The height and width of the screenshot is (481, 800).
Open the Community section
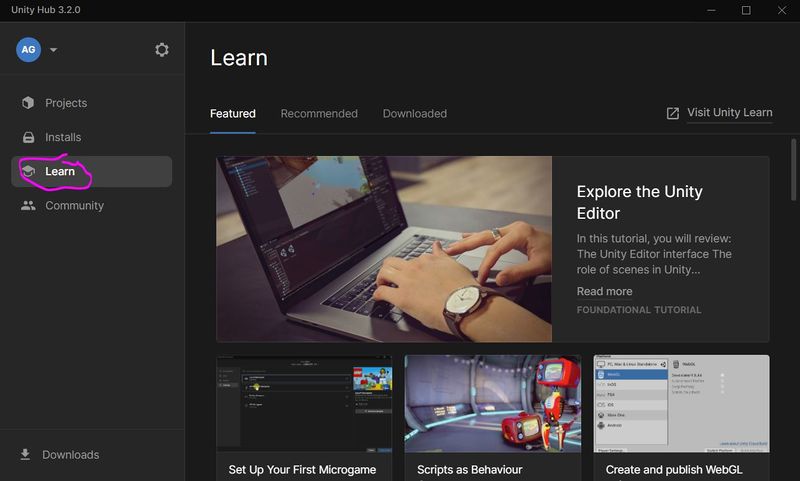[91, 206]
